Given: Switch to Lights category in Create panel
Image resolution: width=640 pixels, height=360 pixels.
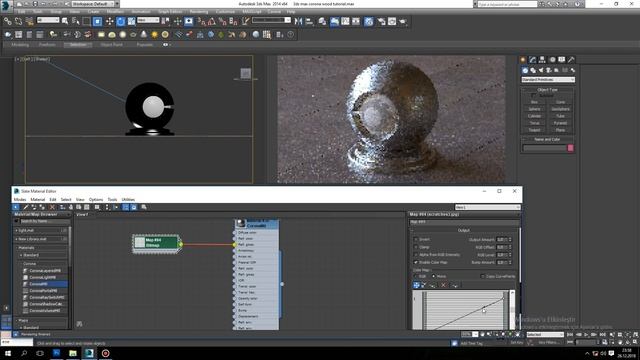Looking at the screenshot, I should (541, 70).
